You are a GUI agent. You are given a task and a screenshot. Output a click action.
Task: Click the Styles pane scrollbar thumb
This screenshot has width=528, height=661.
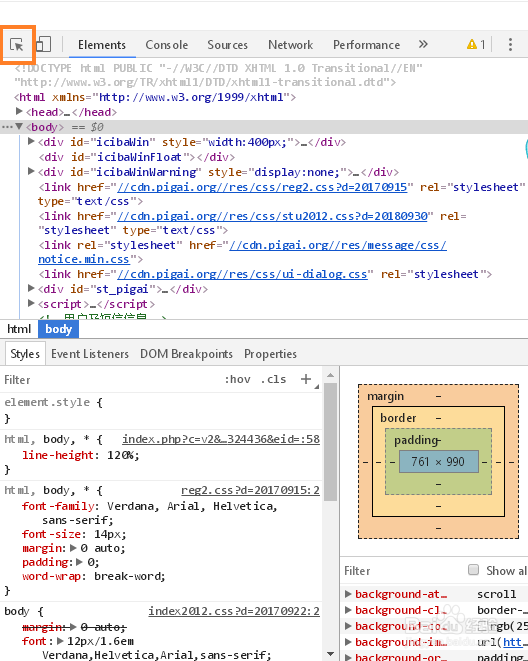pos(331,442)
